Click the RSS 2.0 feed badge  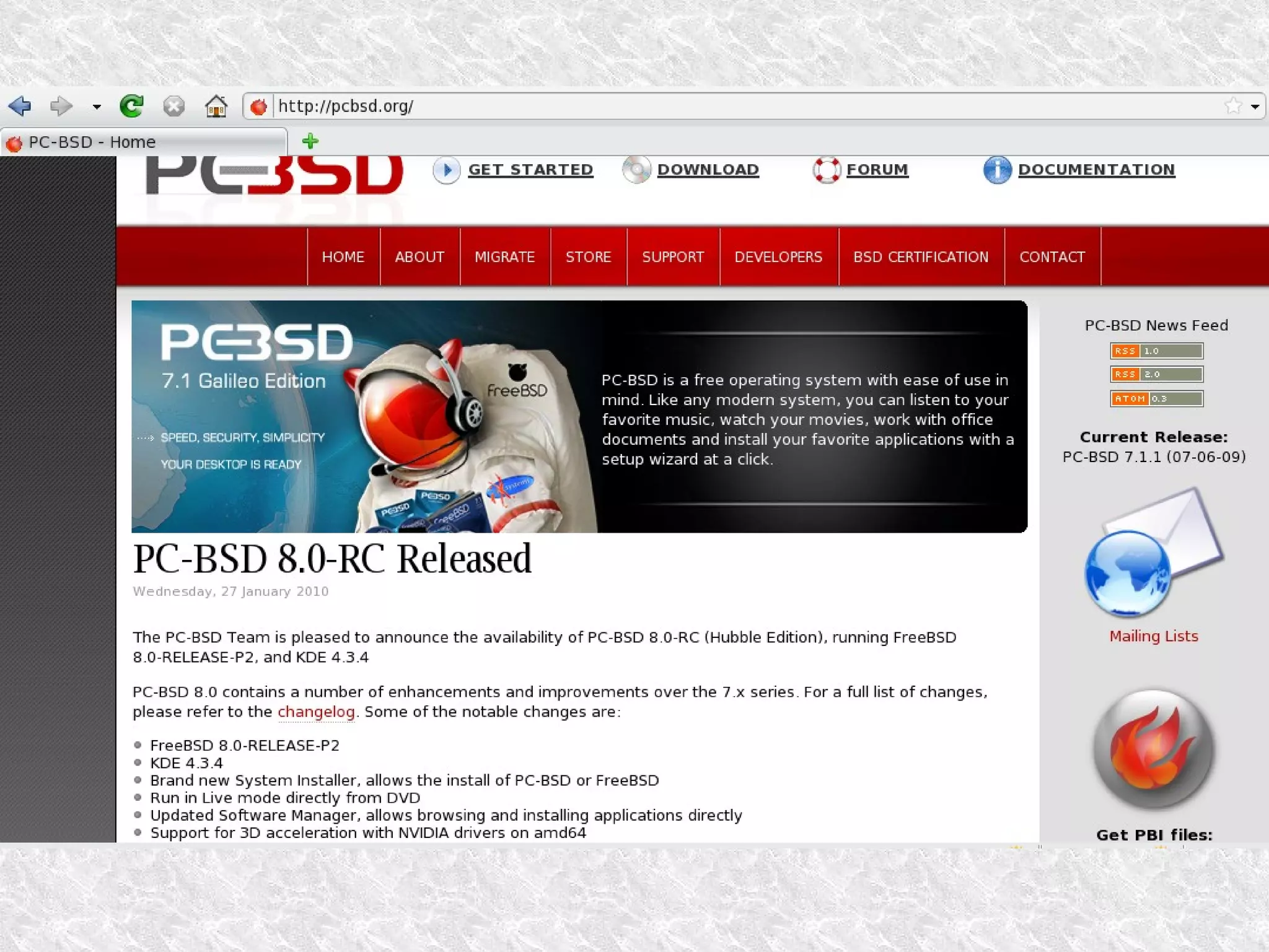[1156, 375]
